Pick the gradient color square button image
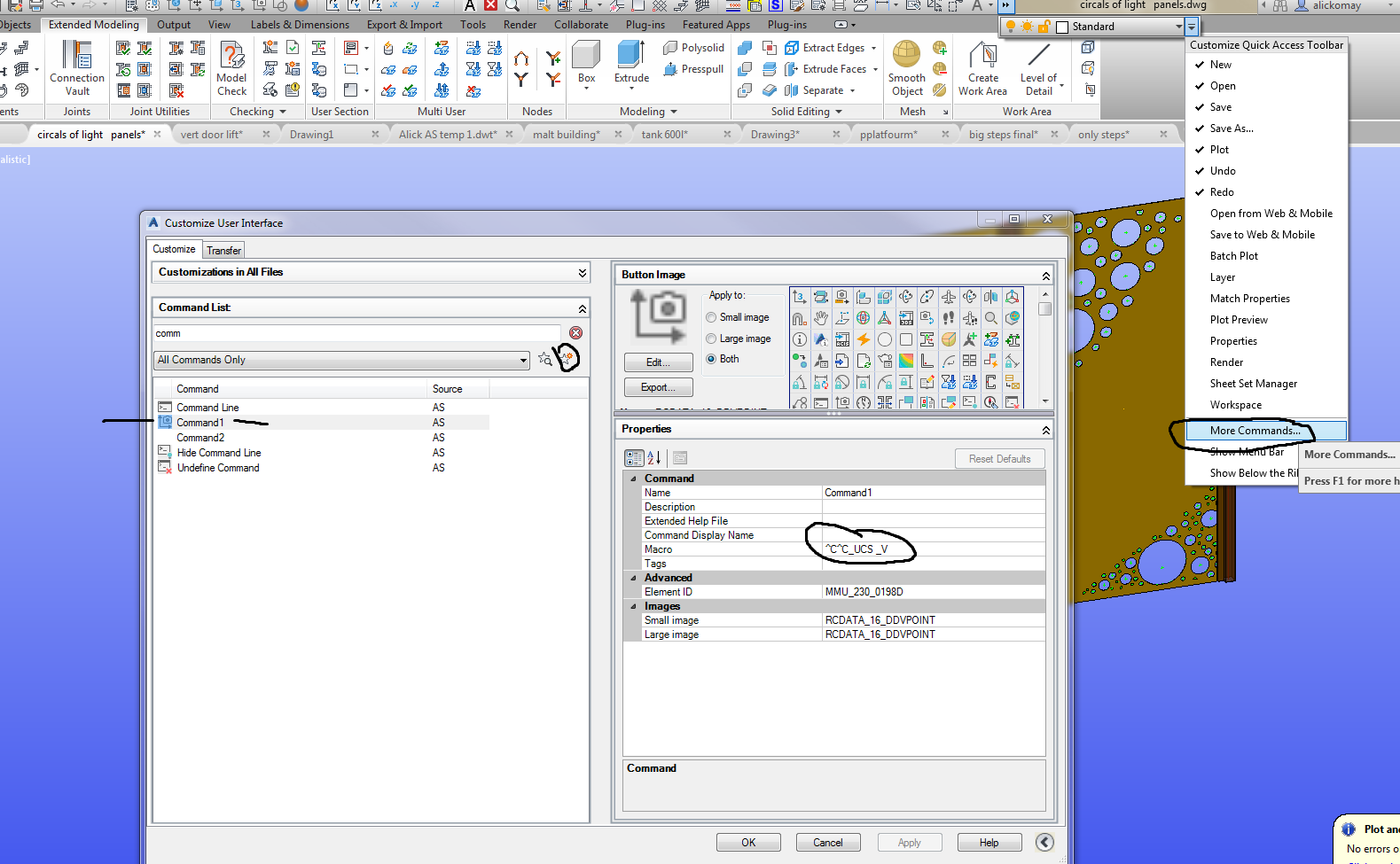Viewport: 1400px width, 864px height. 906,361
